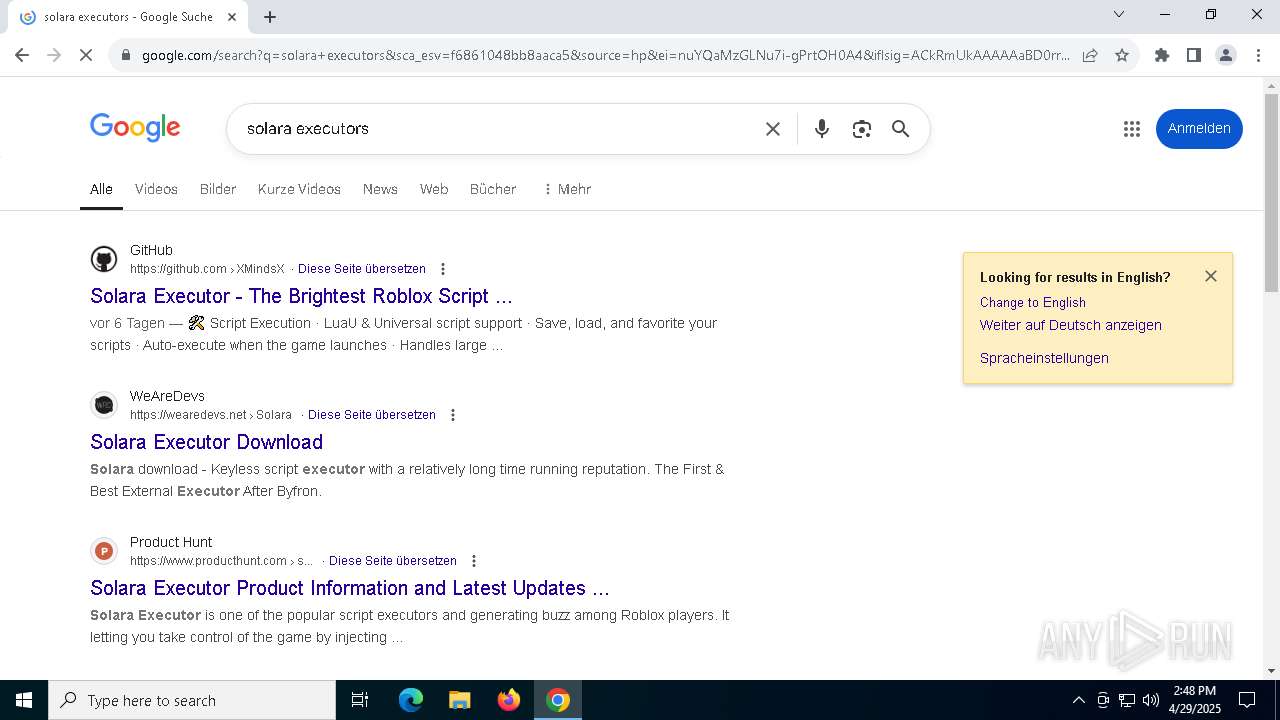Open the tab search chevron
The image size is (1280, 720).
(x=1119, y=14)
